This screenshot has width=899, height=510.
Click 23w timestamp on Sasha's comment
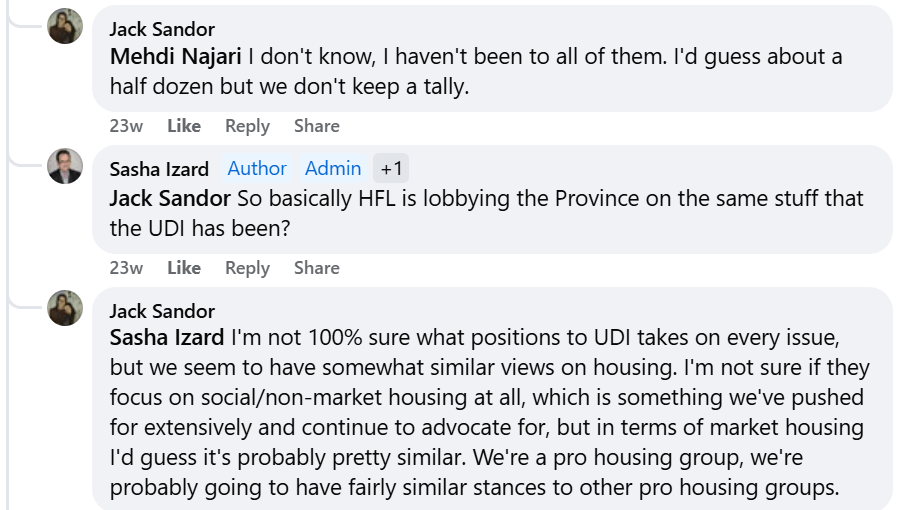click(x=126, y=268)
